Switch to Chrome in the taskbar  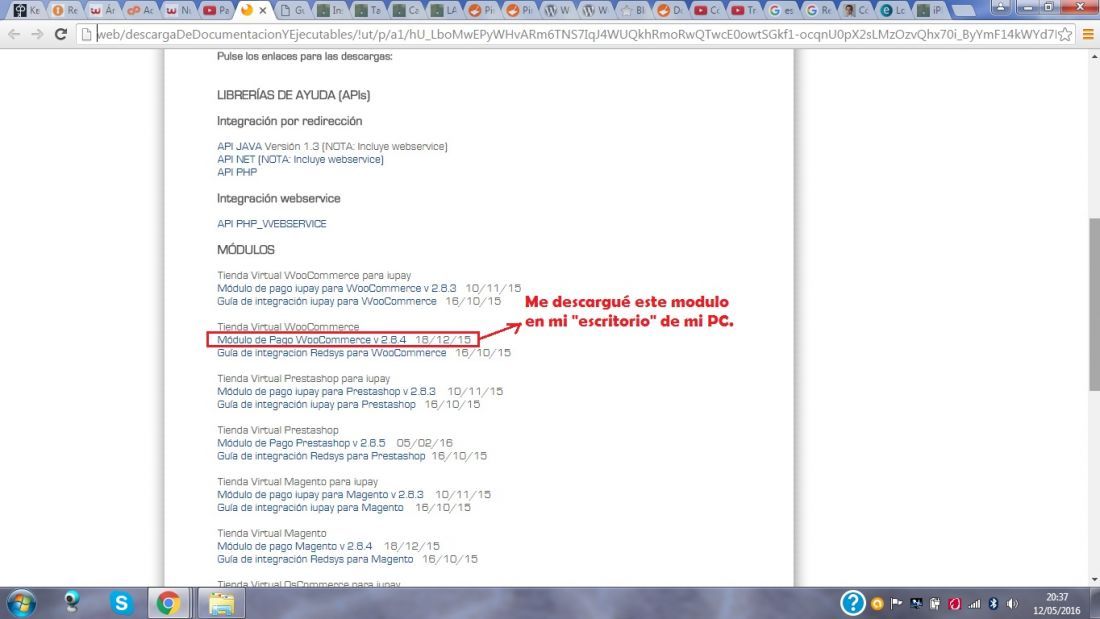pos(168,603)
